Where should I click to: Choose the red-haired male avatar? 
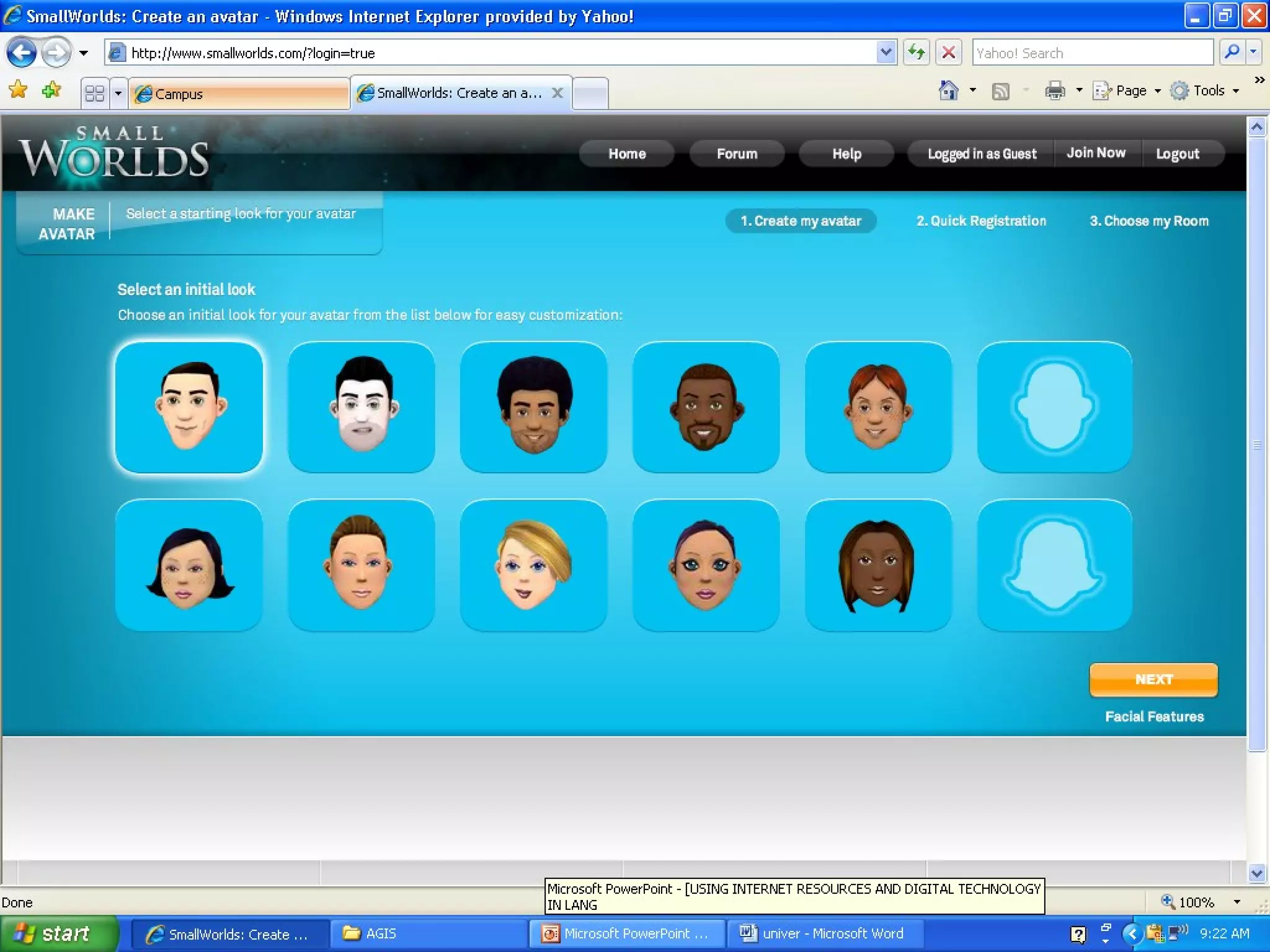(878, 407)
